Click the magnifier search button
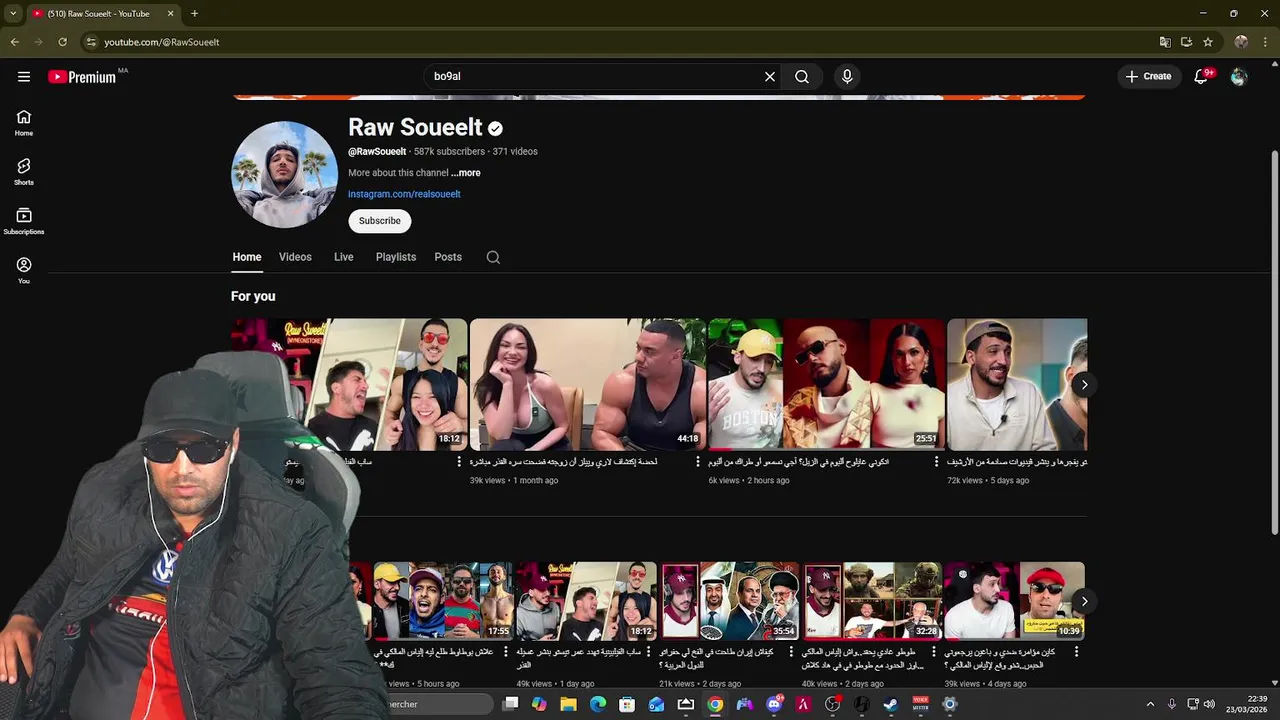Viewport: 1280px width, 720px height. click(802, 77)
